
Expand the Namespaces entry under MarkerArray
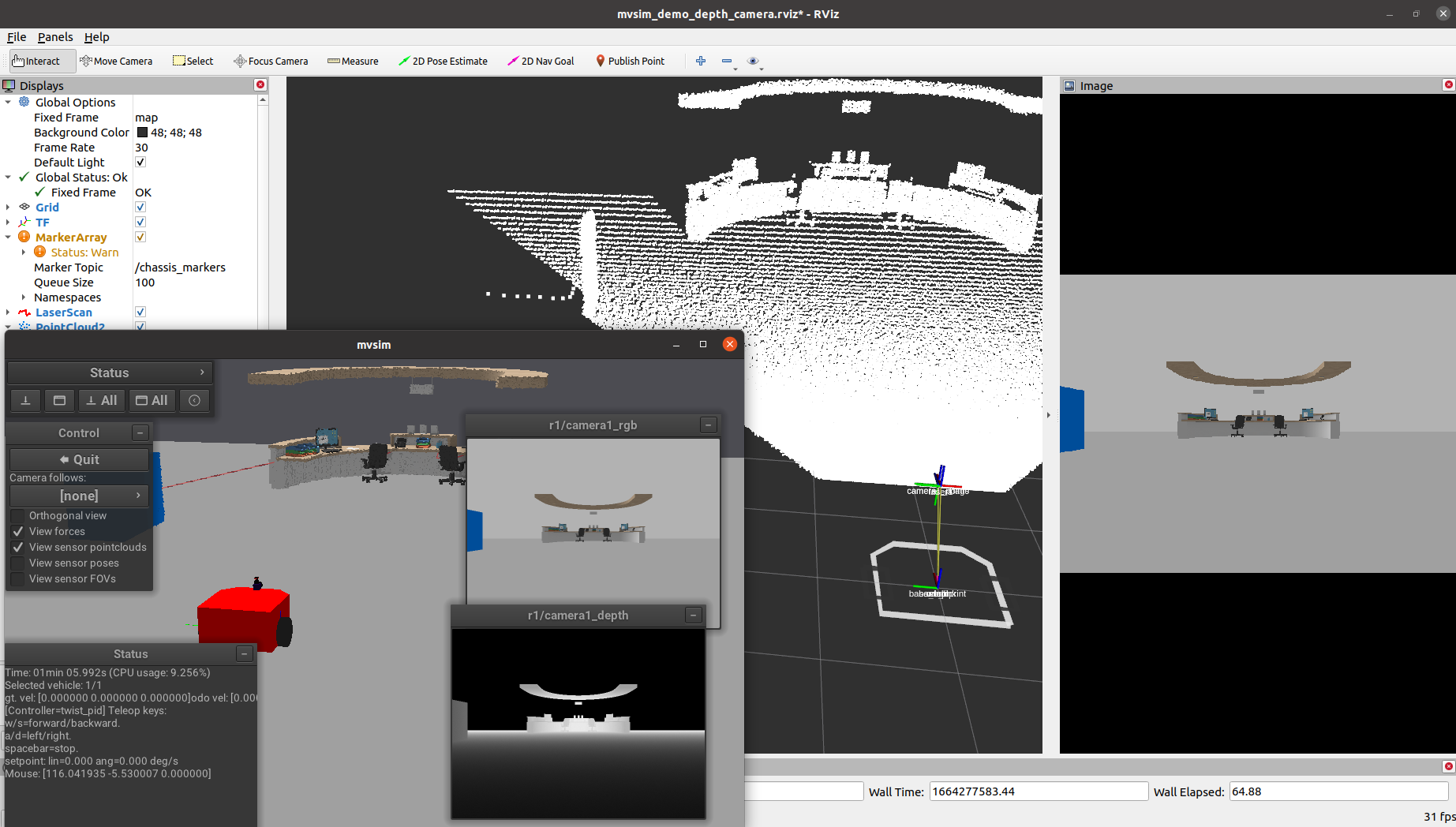(24, 297)
